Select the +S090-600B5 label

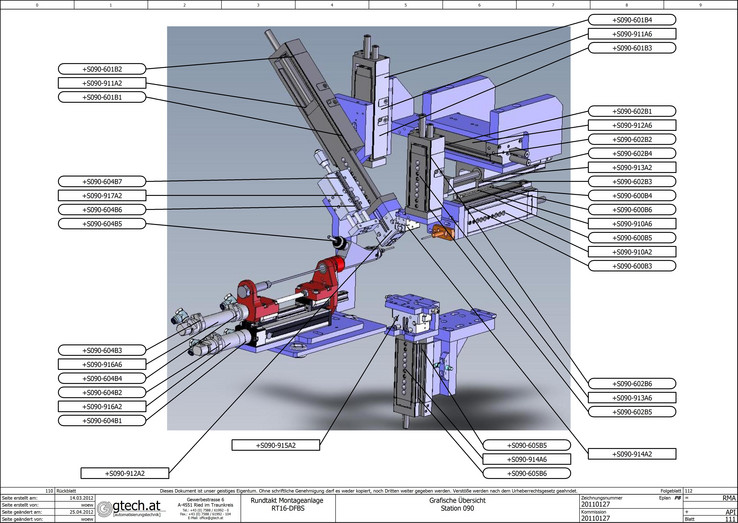632,238
